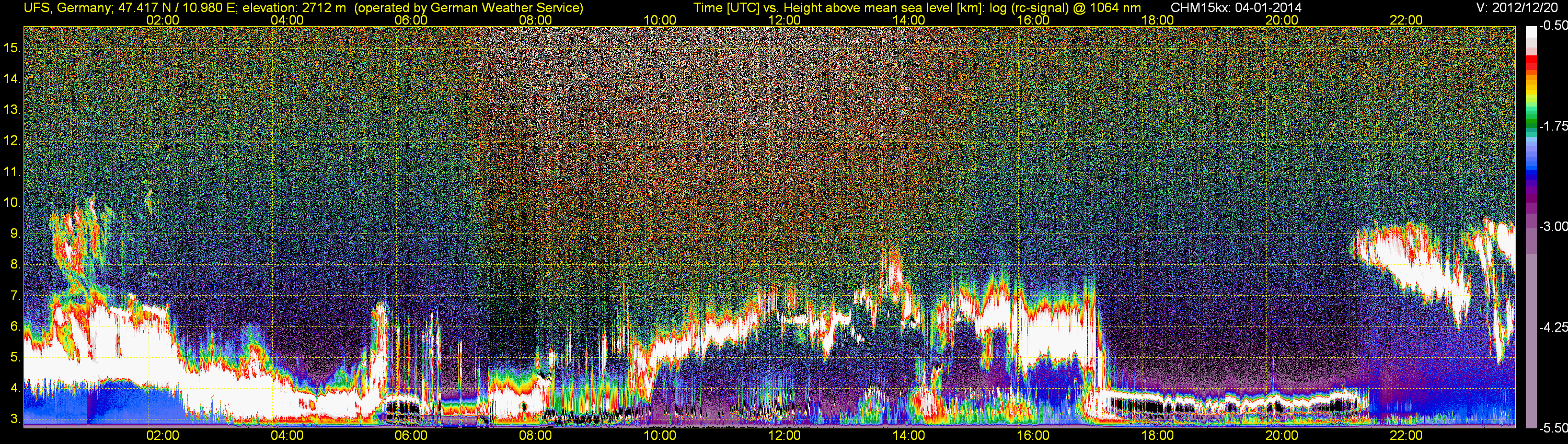Click the "8." height axis label

(16, 265)
